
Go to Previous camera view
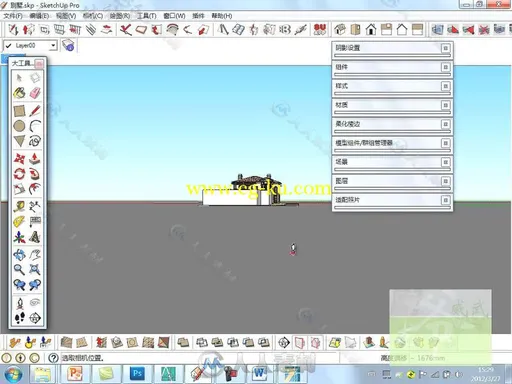[19, 284]
